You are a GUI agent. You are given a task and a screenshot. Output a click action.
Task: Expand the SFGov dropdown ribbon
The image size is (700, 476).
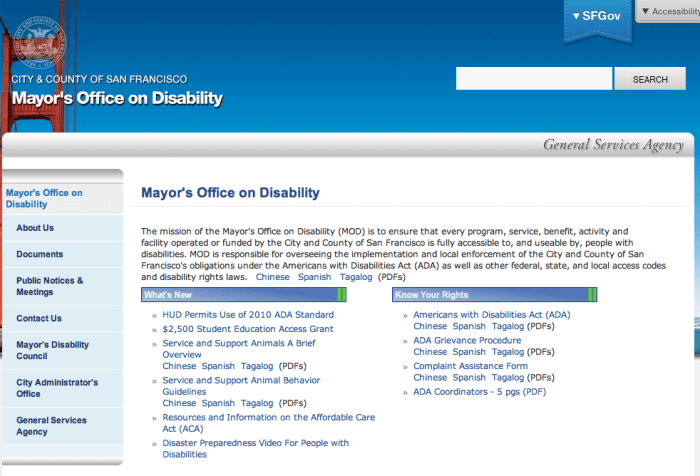pyautogui.click(x=597, y=20)
